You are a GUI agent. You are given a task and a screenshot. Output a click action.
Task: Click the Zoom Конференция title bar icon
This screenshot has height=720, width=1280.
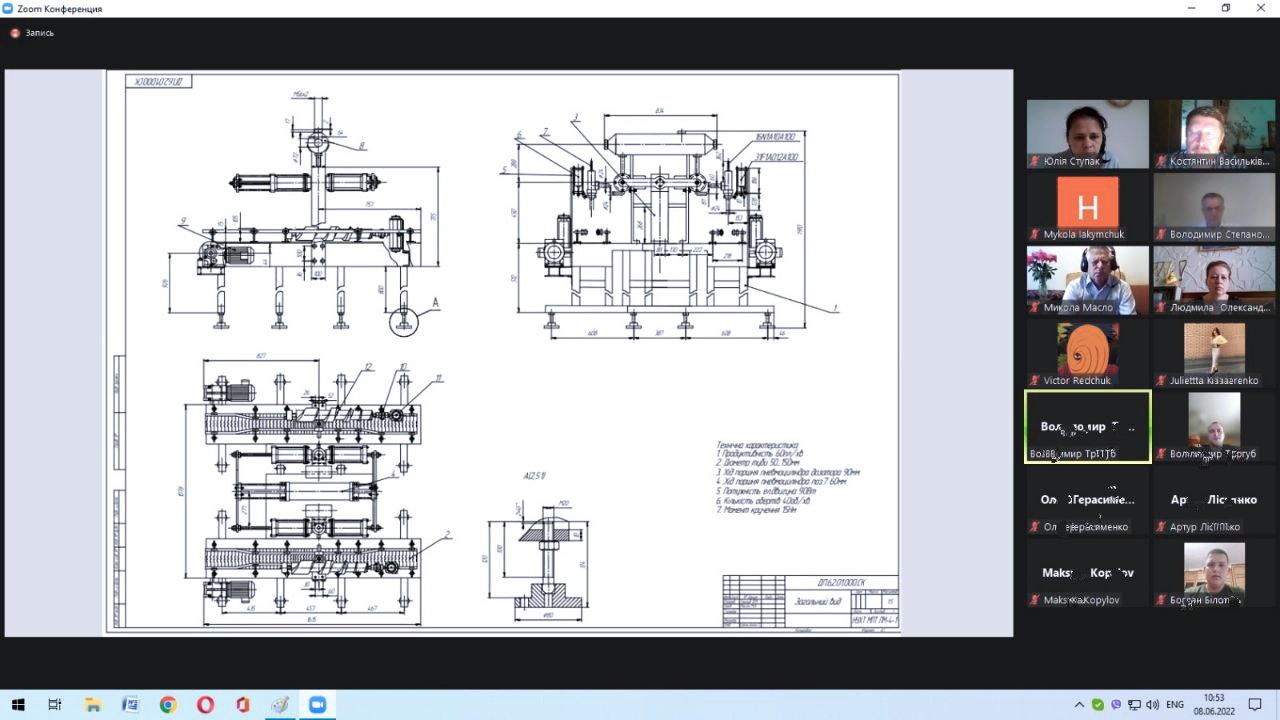8,8
